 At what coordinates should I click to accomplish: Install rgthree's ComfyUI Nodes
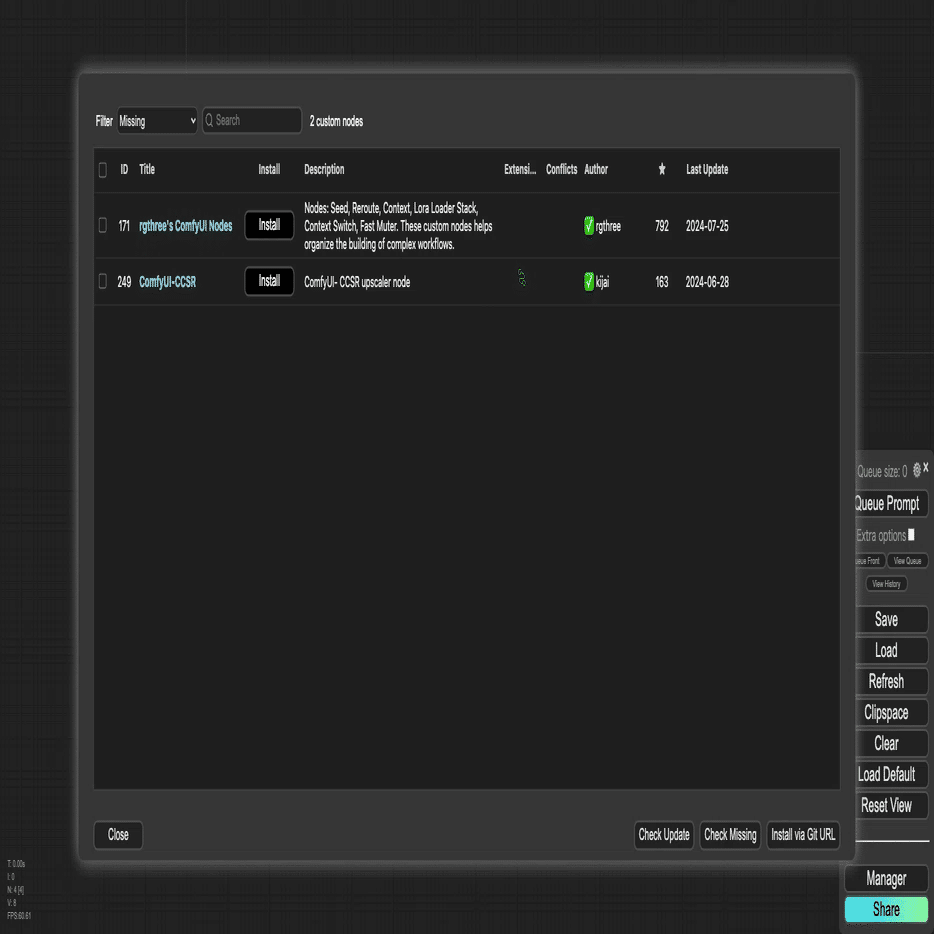point(269,225)
